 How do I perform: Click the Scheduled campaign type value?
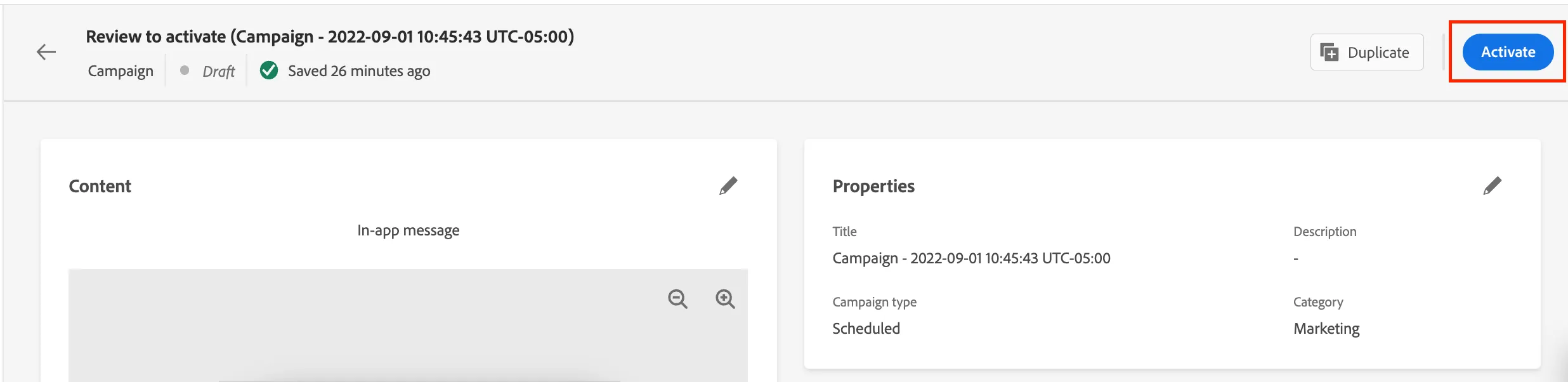(x=866, y=329)
